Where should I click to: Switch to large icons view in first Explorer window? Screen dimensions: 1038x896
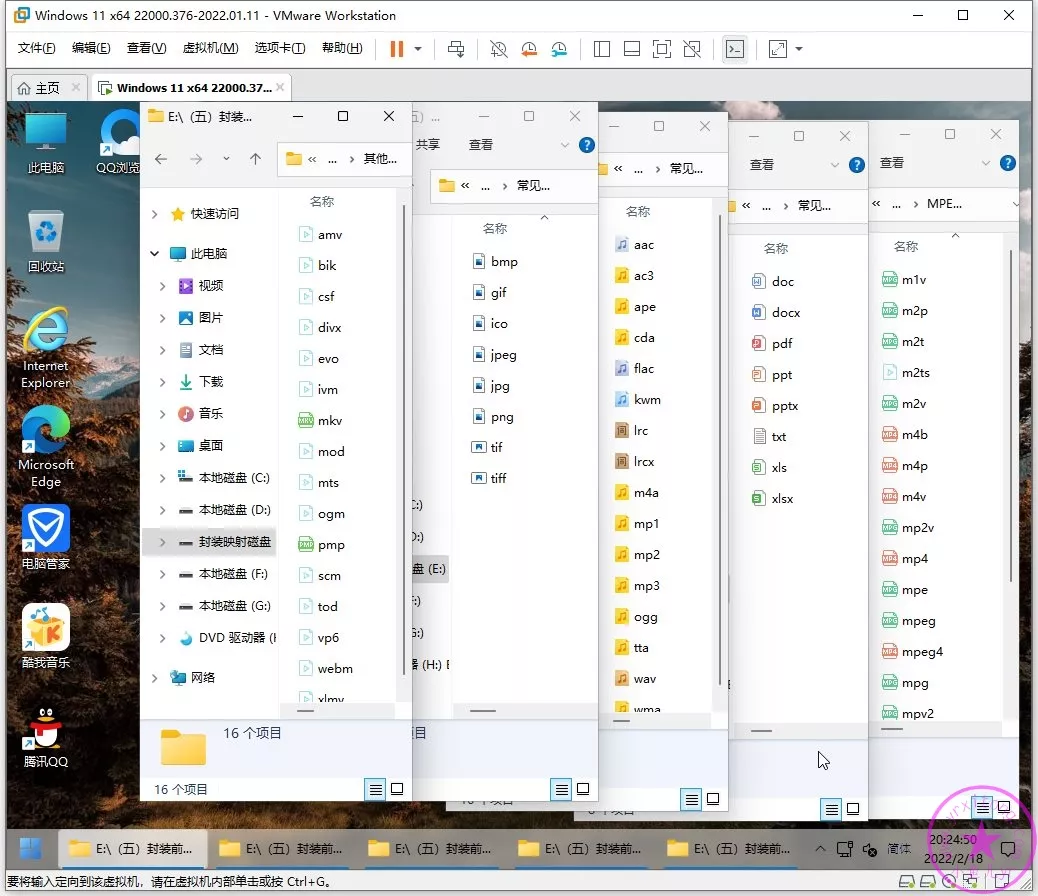click(x=397, y=789)
